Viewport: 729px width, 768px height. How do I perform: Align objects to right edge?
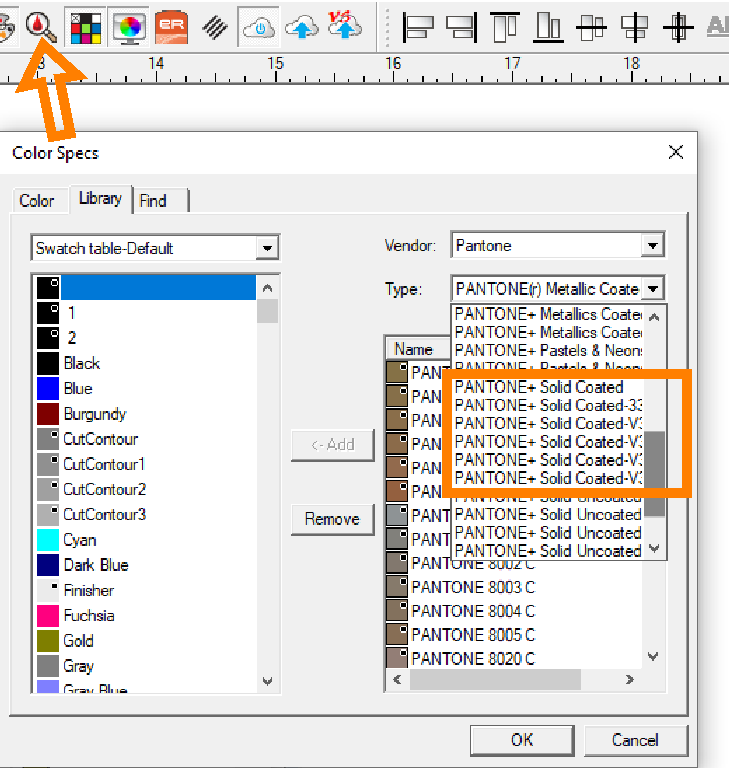click(x=462, y=27)
